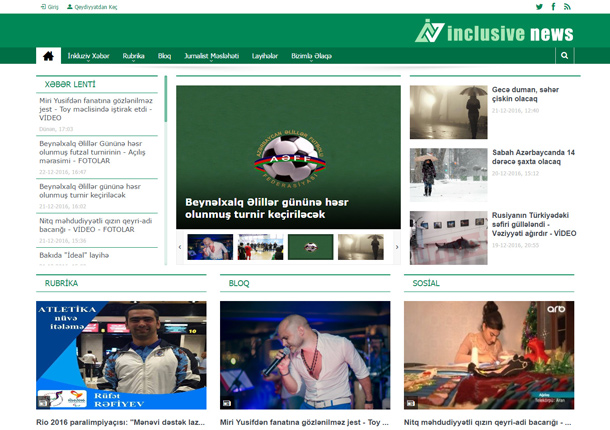
Task: Open 'Bakıda İdeal layihə' news item
Action: click(x=74, y=256)
